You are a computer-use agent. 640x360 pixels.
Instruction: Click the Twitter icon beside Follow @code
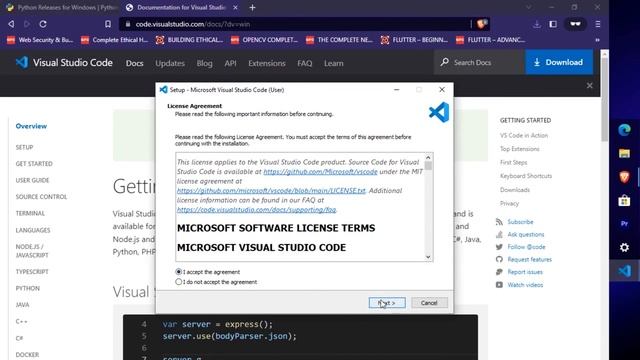click(499, 247)
